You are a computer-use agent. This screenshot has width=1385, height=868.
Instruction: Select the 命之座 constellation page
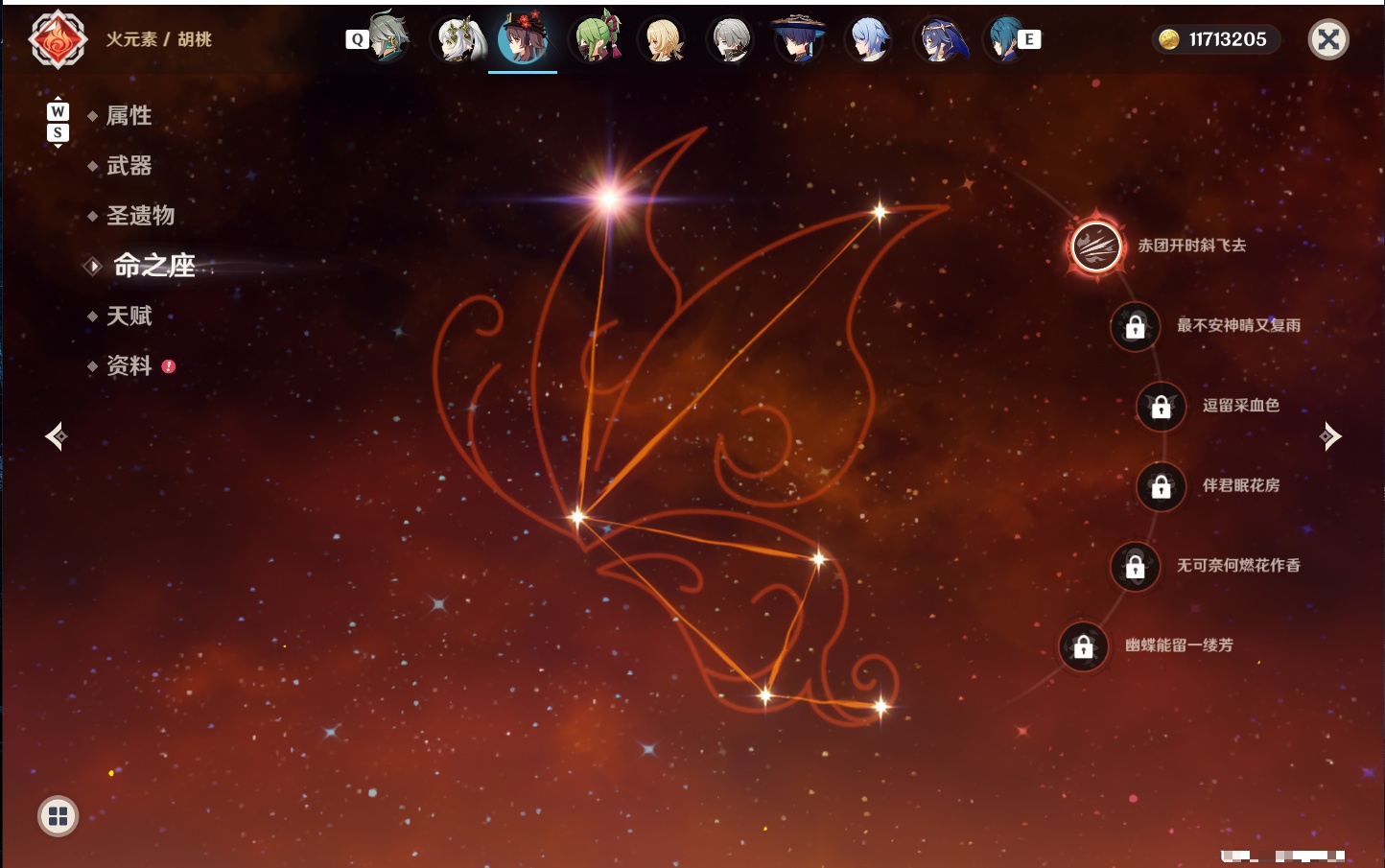(153, 266)
